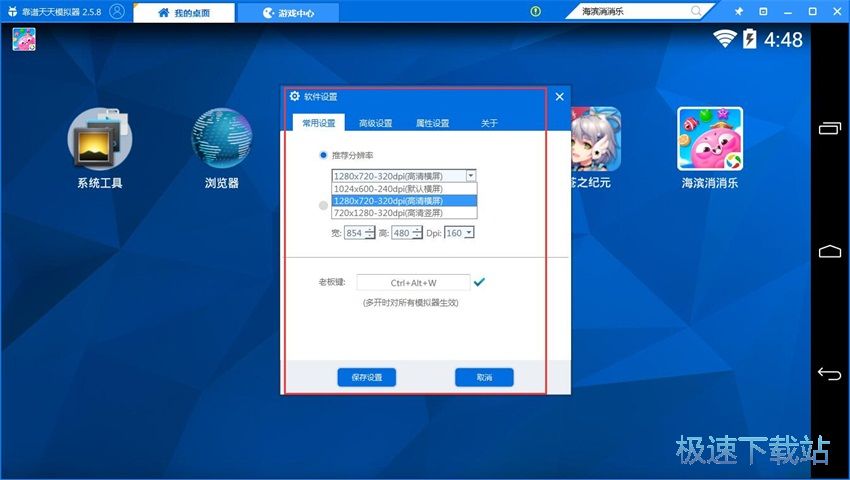Select the 常用设置 tab
This screenshot has height=480, width=850.
click(x=319, y=123)
